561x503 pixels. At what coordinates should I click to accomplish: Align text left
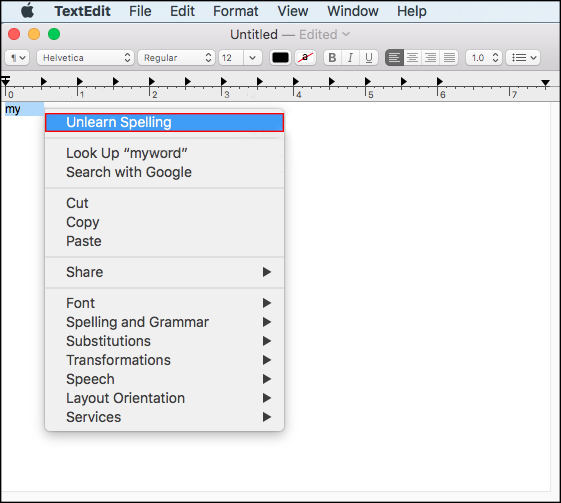coord(394,58)
